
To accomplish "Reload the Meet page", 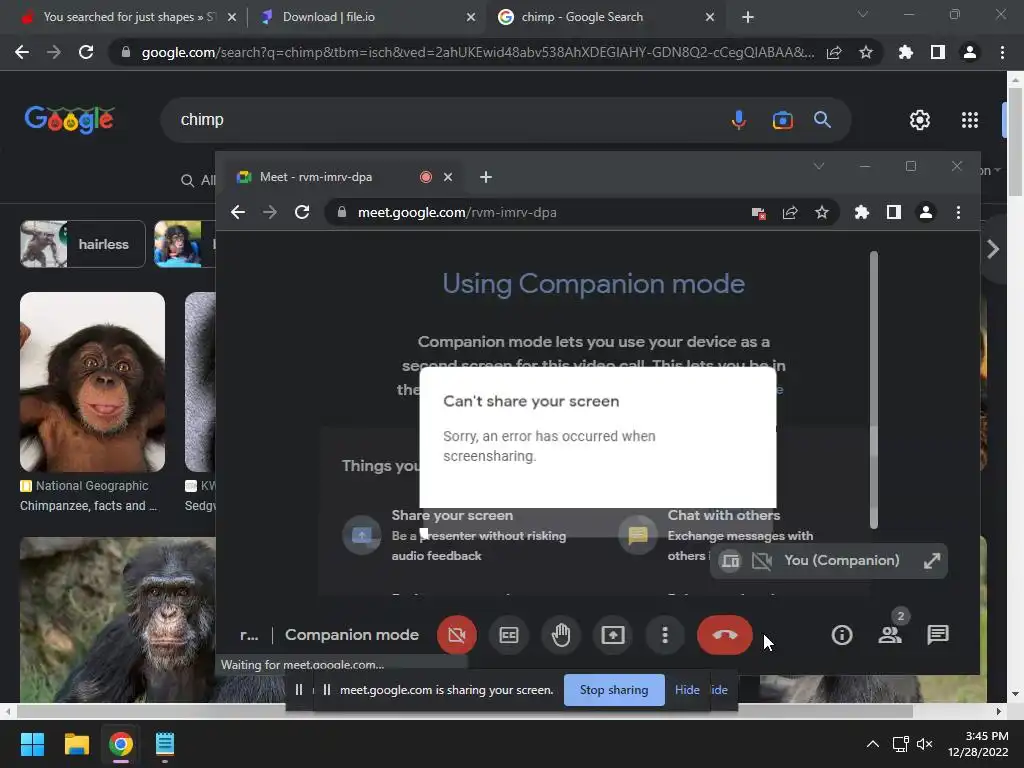I will tap(302, 212).
